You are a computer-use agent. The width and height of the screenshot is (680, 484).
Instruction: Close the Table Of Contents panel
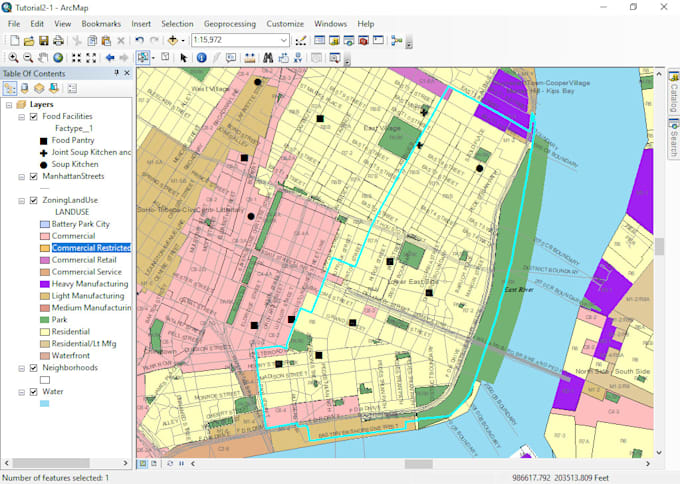127,73
